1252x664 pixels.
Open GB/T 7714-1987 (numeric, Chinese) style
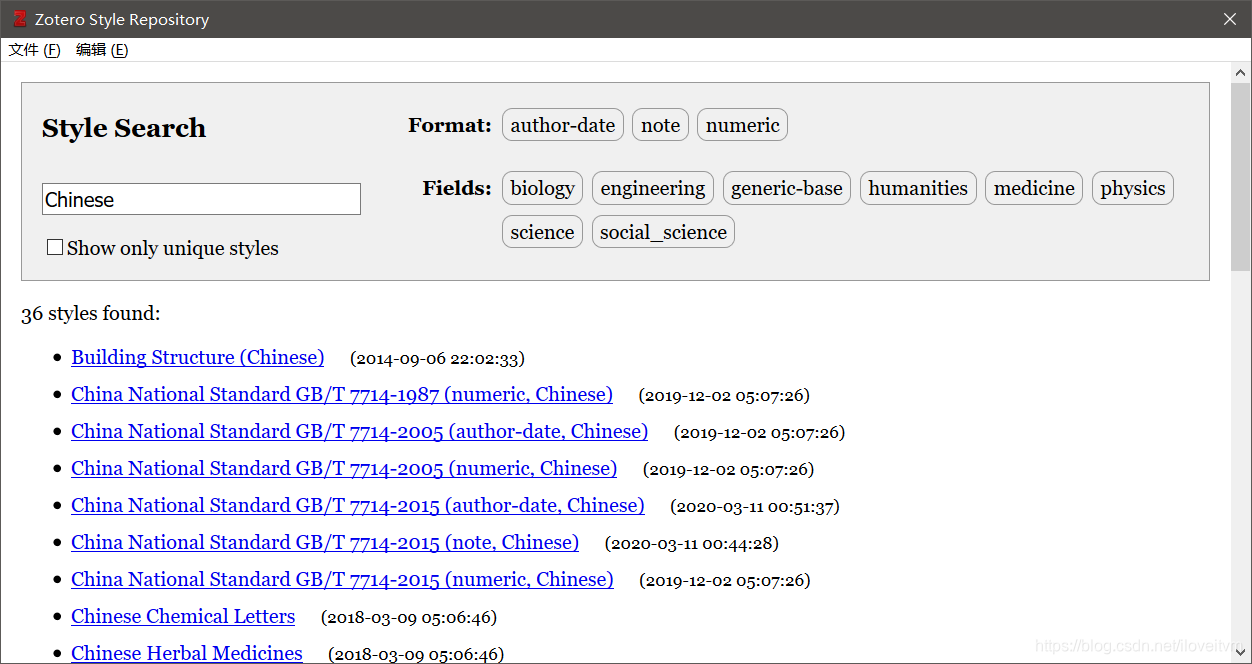(342, 394)
